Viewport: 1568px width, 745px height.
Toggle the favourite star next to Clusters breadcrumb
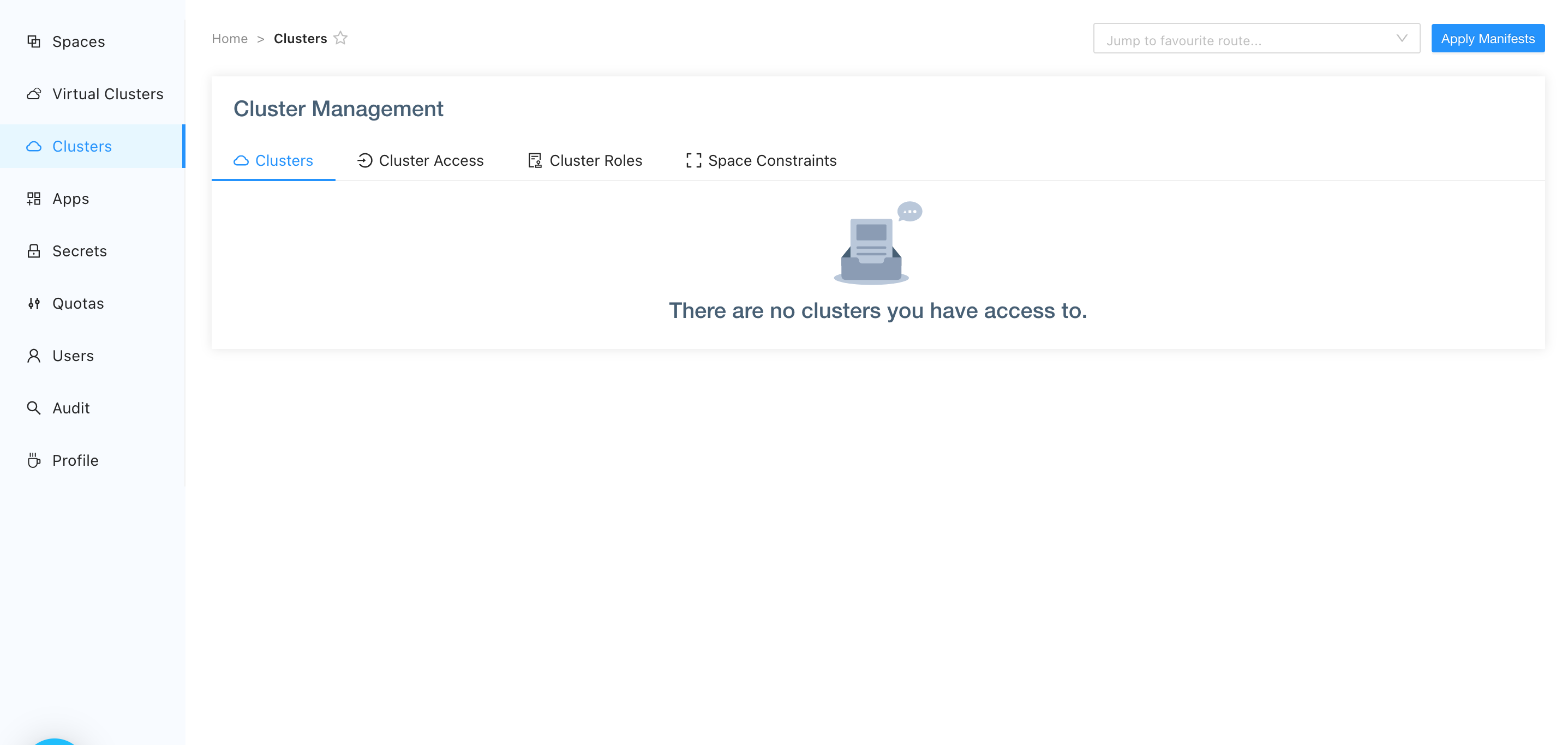pyautogui.click(x=342, y=38)
